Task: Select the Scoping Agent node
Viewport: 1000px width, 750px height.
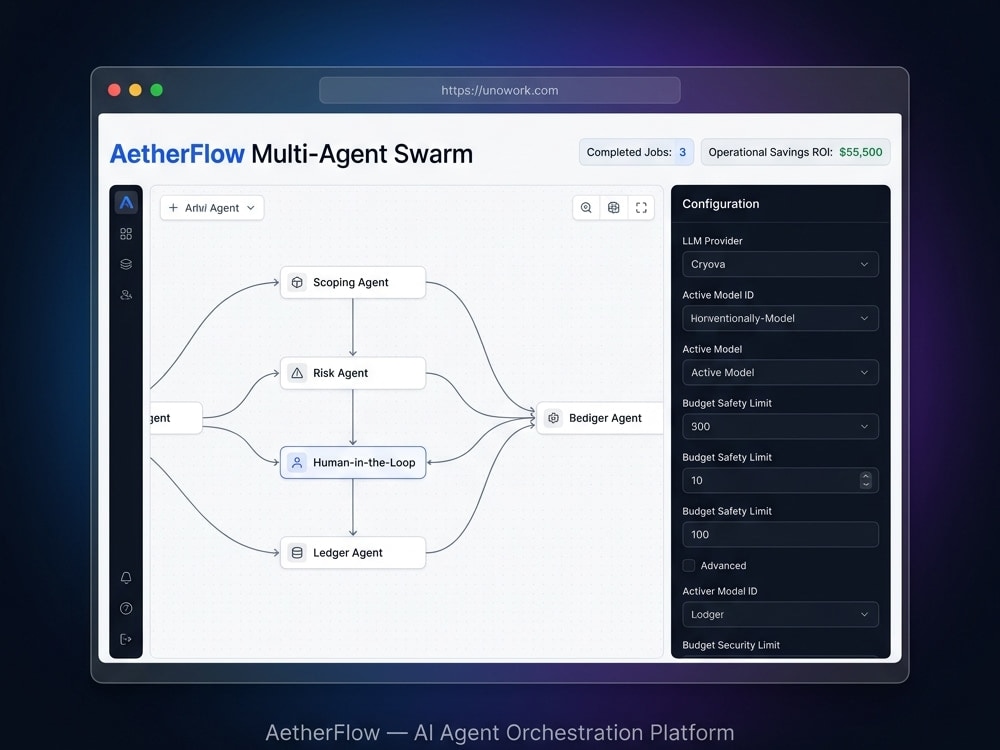Action: [353, 283]
